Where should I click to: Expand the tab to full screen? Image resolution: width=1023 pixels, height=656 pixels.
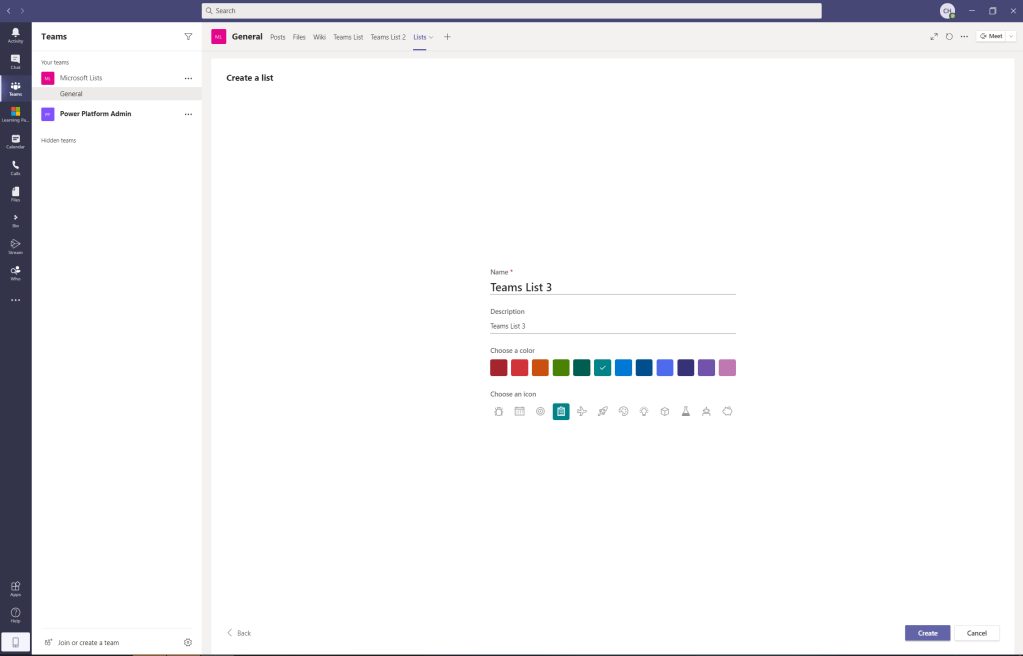point(934,36)
